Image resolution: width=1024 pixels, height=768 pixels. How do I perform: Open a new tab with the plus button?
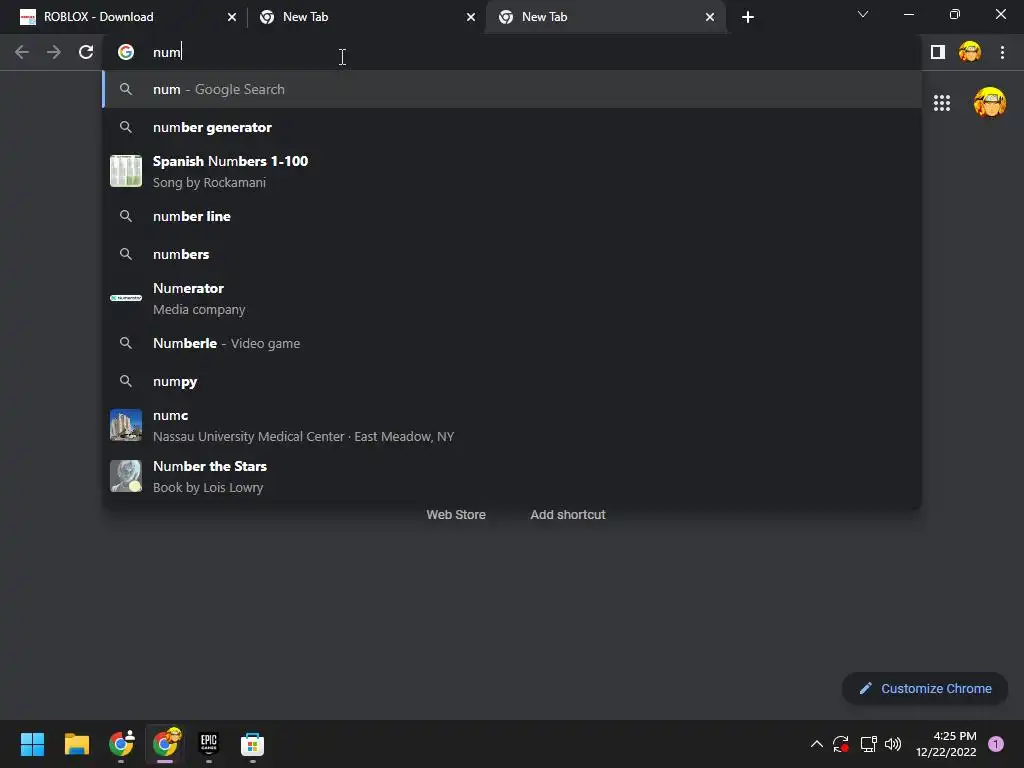[x=748, y=17]
